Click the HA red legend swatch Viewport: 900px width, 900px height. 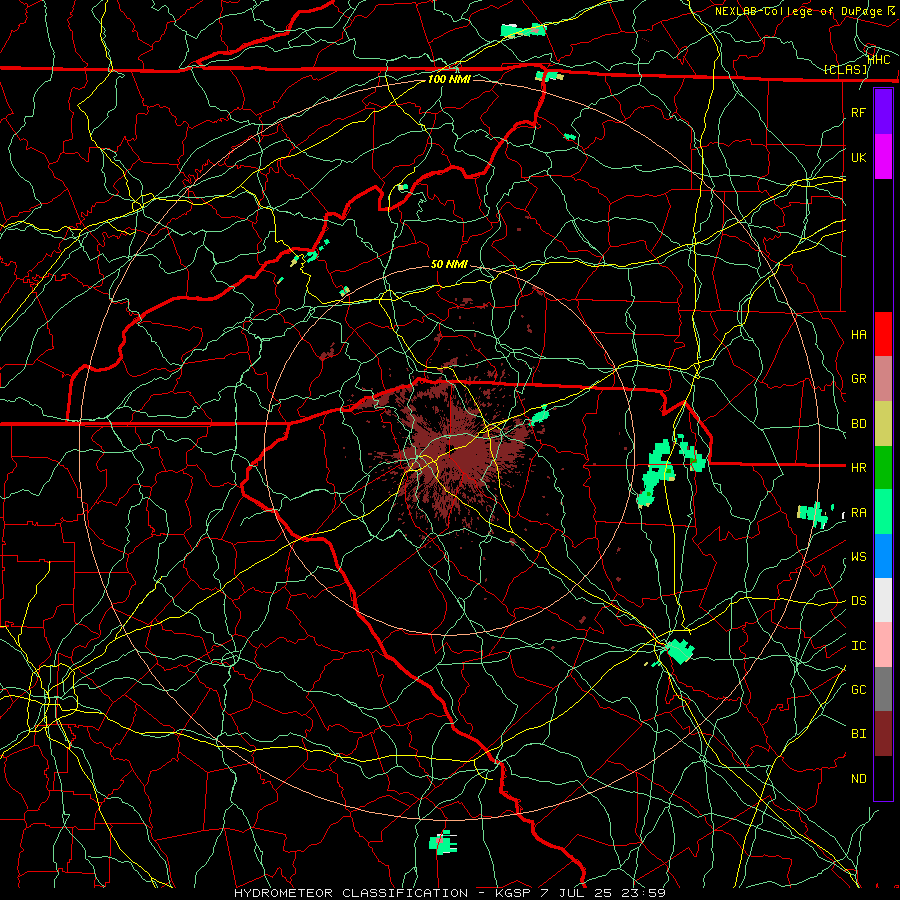coord(883,334)
